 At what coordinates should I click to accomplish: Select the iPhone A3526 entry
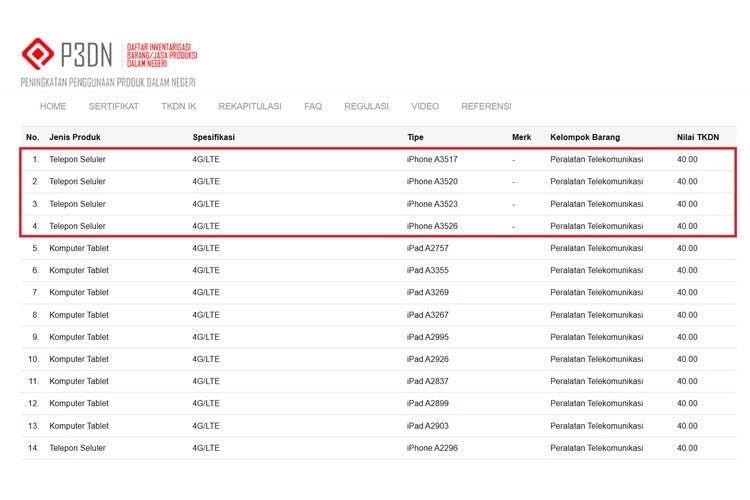[432, 226]
